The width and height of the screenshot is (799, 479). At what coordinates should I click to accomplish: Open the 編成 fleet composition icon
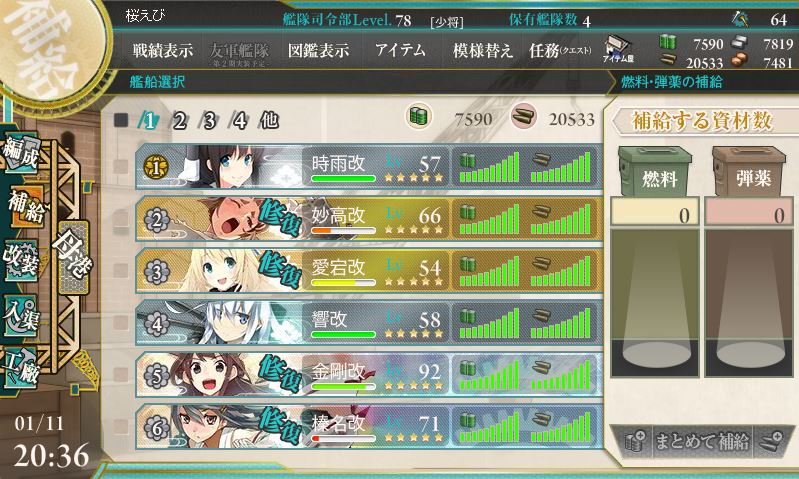pyautogui.click(x=20, y=153)
